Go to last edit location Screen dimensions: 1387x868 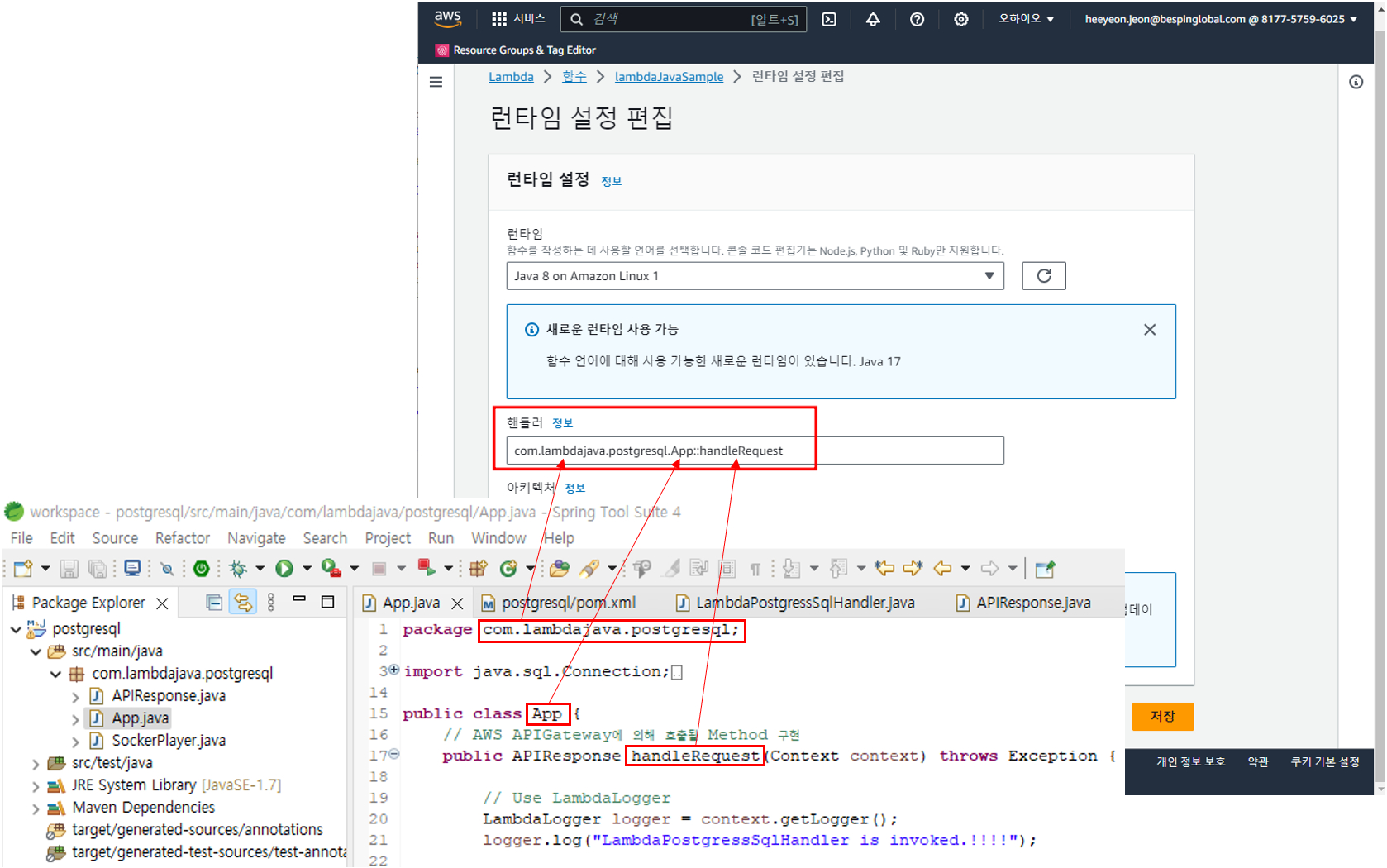tap(884, 569)
